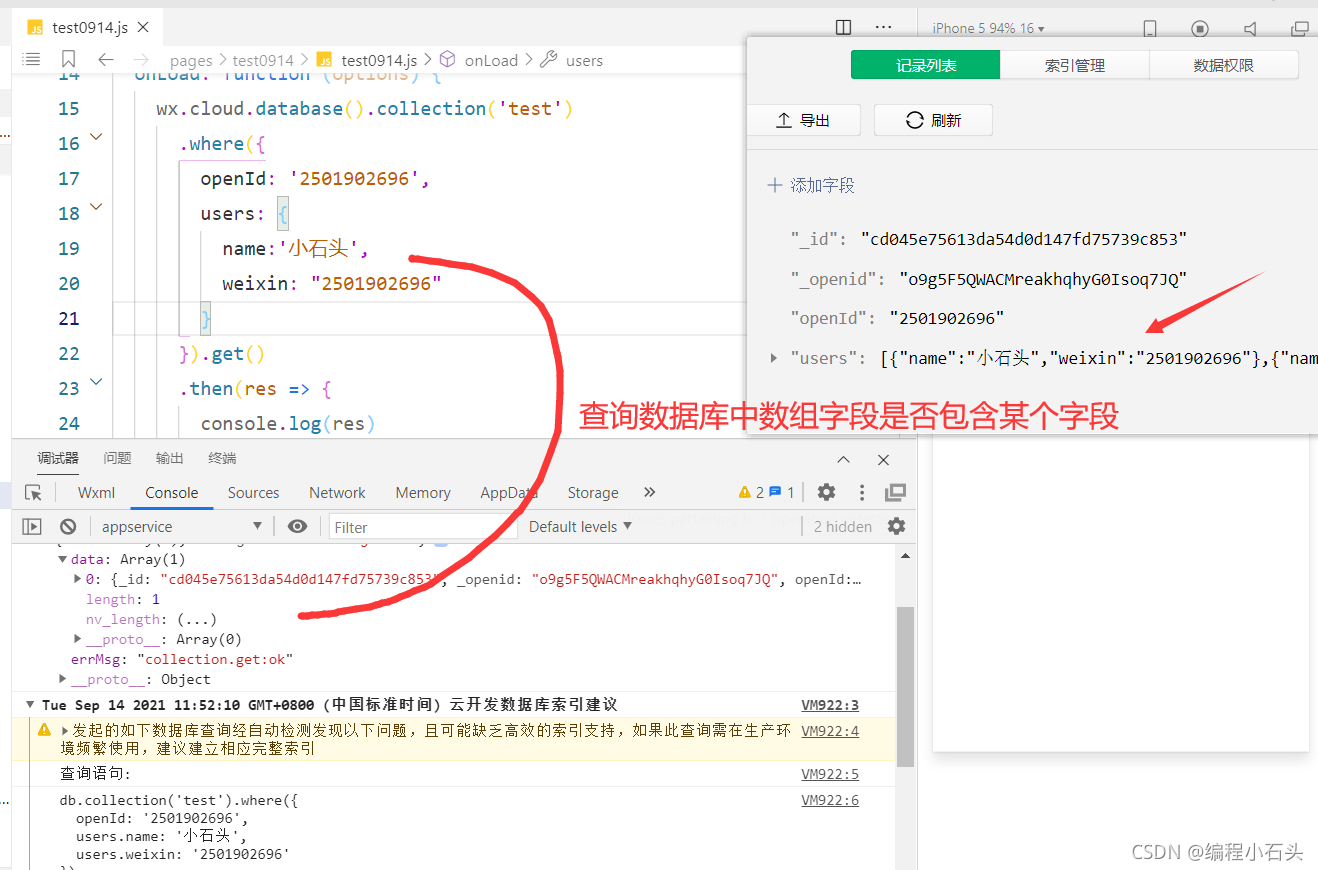The height and width of the screenshot is (870, 1318).
Task: Select the inspect element tool in debugger
Action: point(33,492)
